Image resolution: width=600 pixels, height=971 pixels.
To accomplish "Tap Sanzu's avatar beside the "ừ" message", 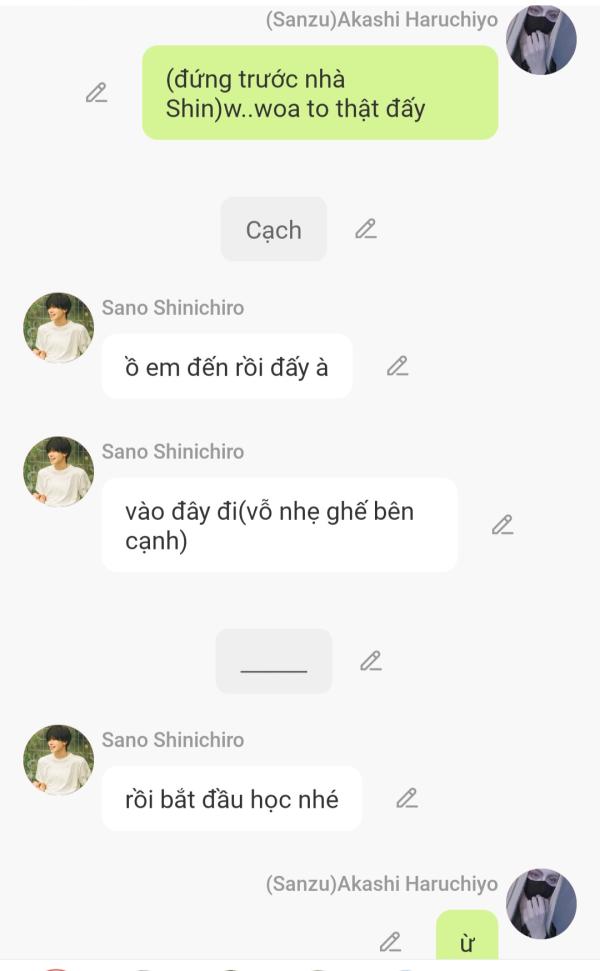I will coord(541,903).
